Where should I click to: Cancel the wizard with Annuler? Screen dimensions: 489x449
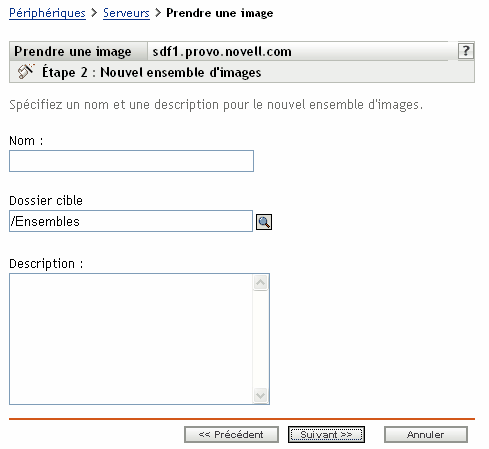pos(426,434)
